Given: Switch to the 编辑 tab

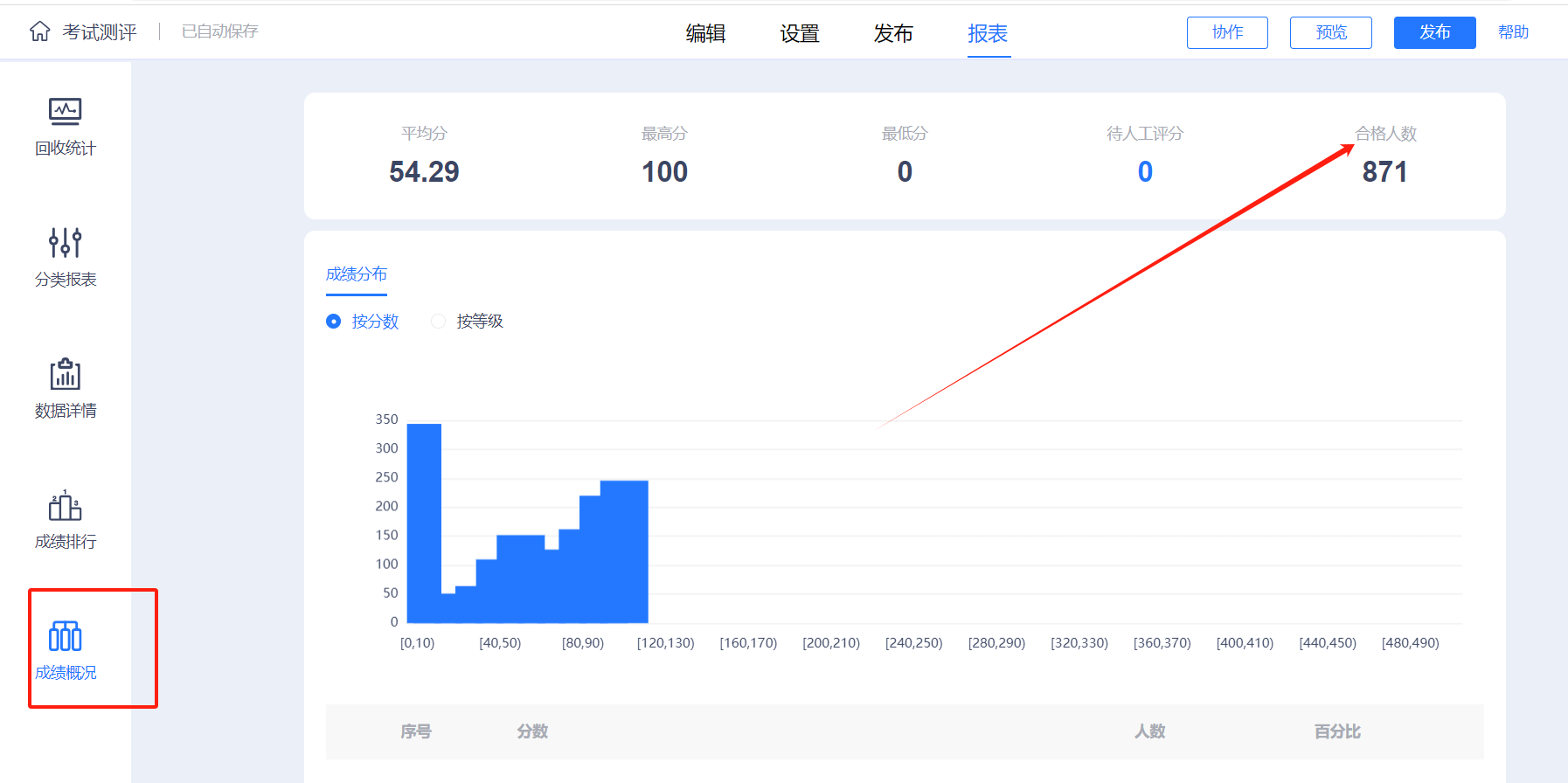Looking at the screenshot, I should coord(706,33).
